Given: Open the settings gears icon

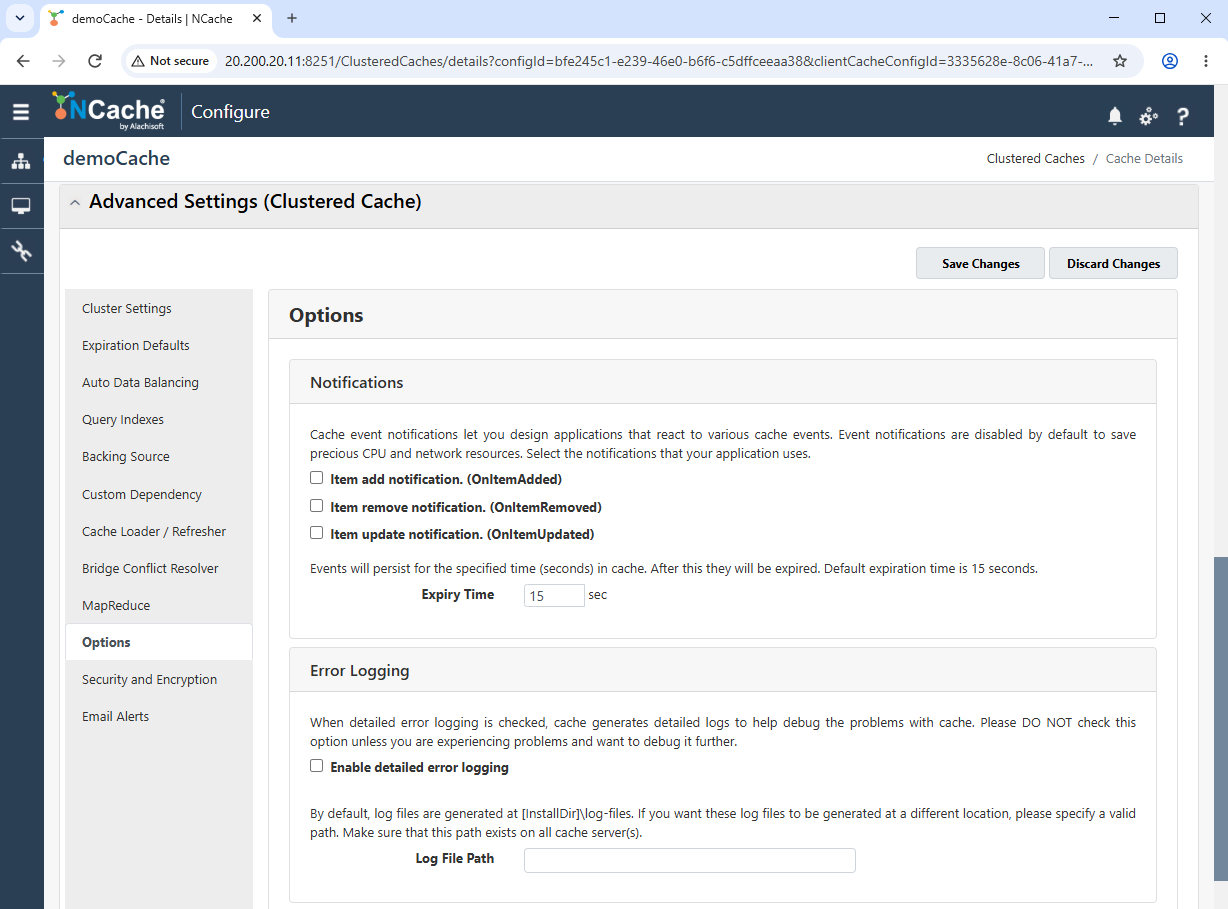Looking at the screenshot, I should [x=1149, y=117].
